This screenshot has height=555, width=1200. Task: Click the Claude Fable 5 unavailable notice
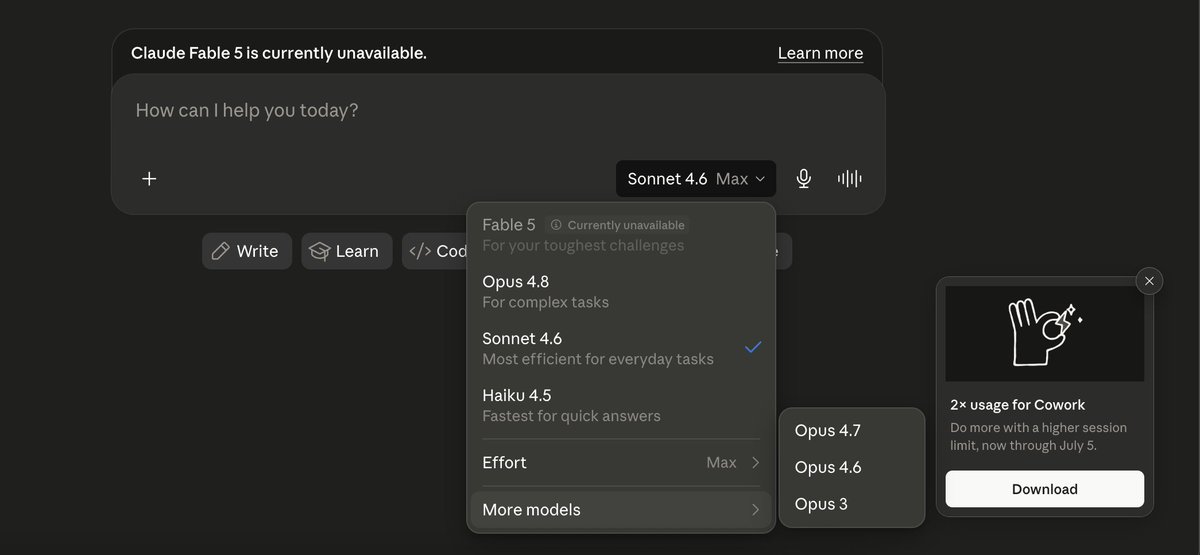point(279,53)
